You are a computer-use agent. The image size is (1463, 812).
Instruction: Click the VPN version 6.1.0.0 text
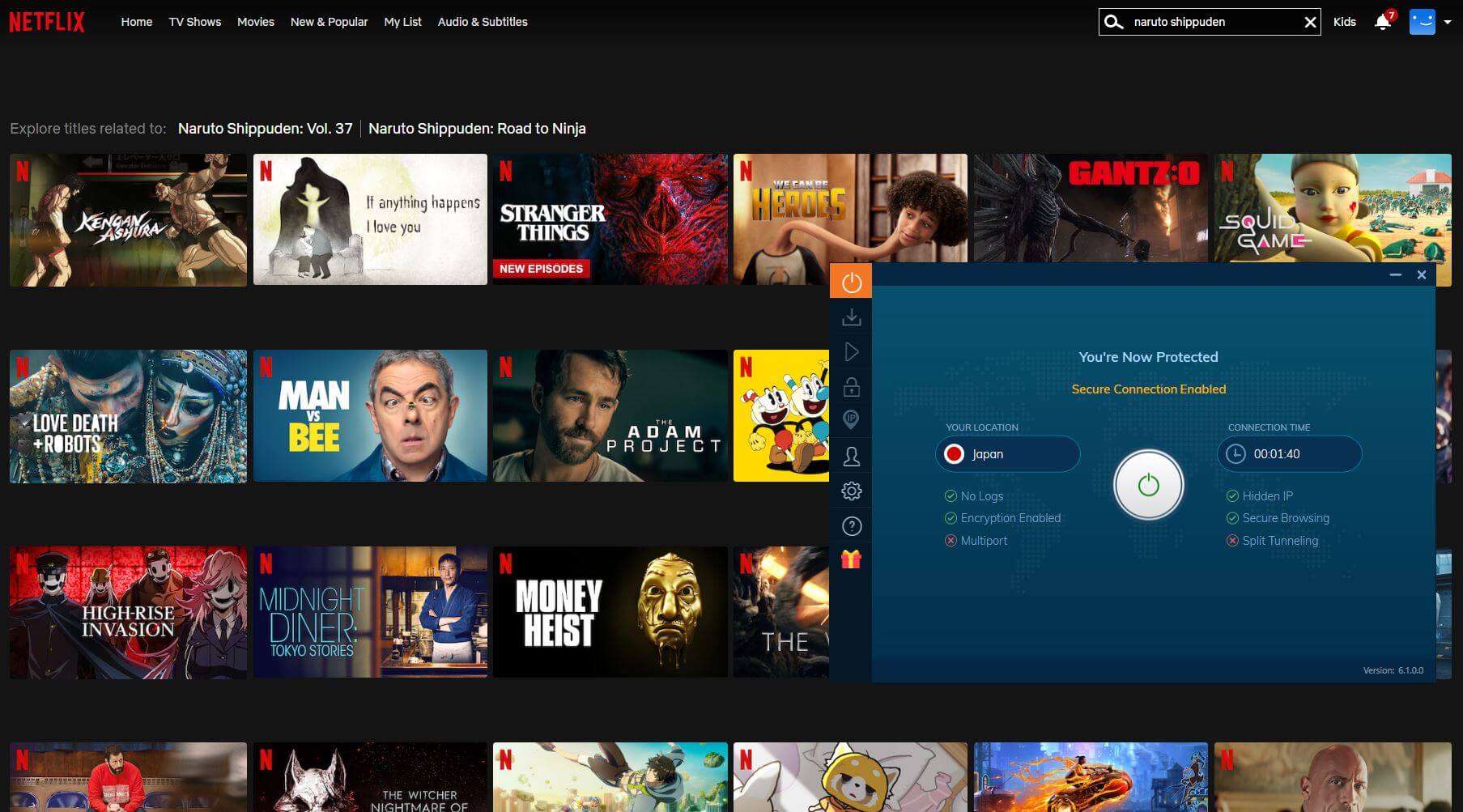coord(1393,670)
